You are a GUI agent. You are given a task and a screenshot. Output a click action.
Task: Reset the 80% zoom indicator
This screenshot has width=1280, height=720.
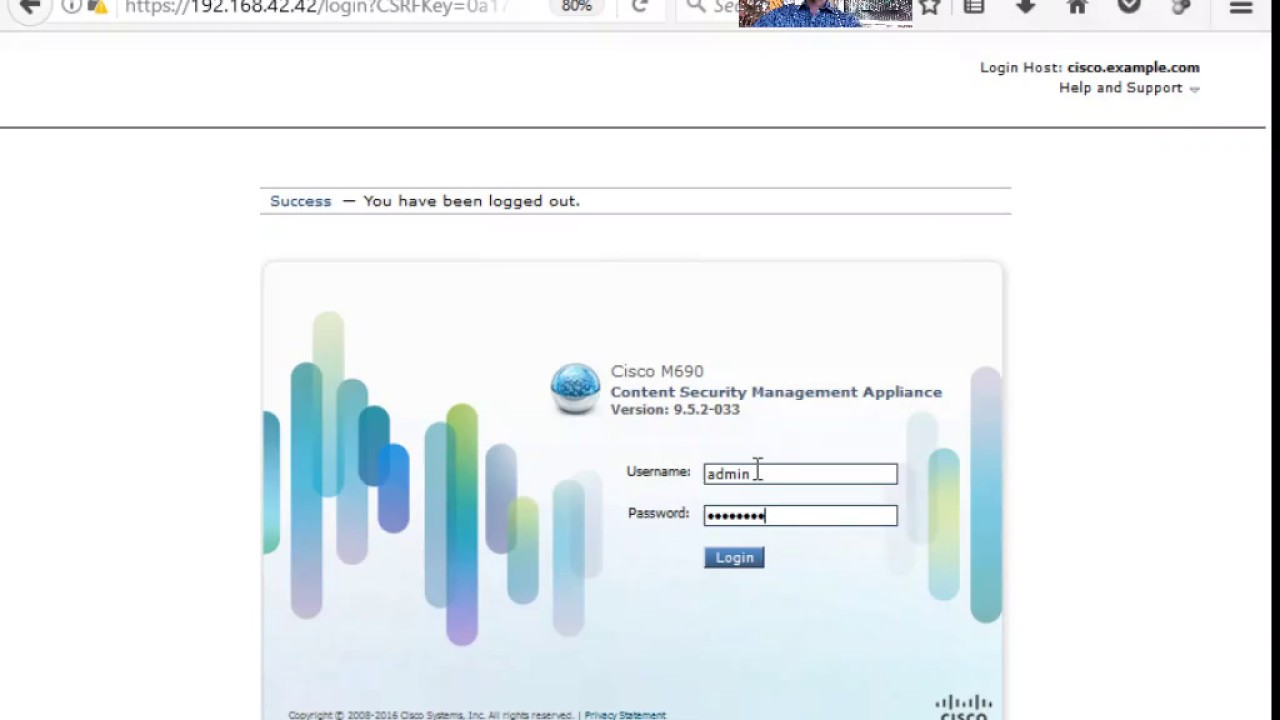(x=576, y=7)
